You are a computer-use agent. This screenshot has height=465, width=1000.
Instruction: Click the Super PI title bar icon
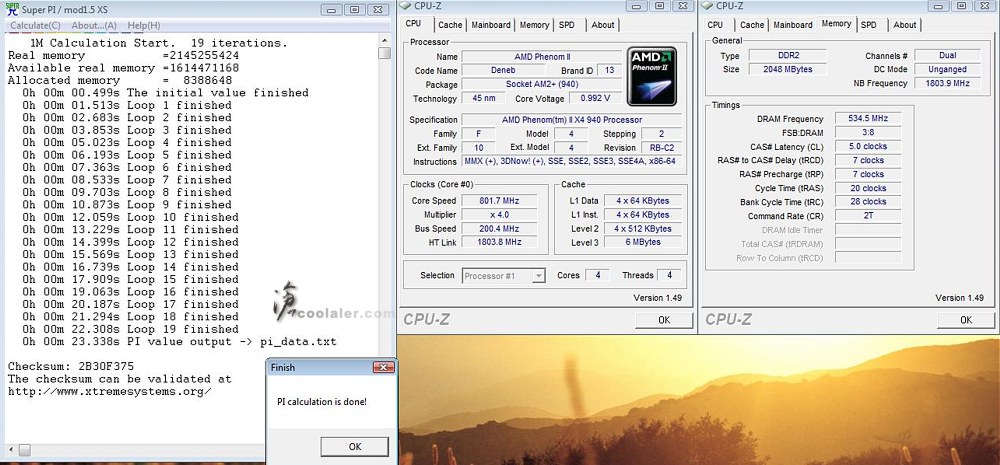tap(12, 9)
